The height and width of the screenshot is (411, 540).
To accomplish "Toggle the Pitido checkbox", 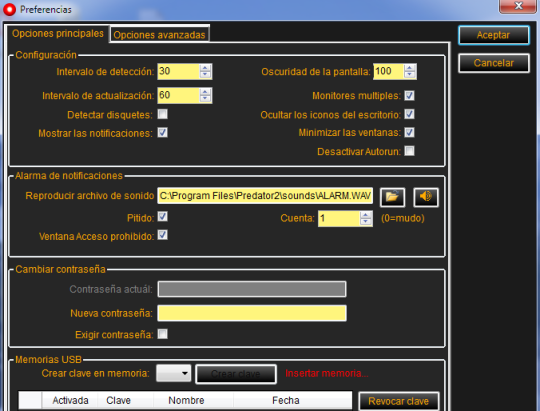I will pyautogui.click(x=163, y=217).
